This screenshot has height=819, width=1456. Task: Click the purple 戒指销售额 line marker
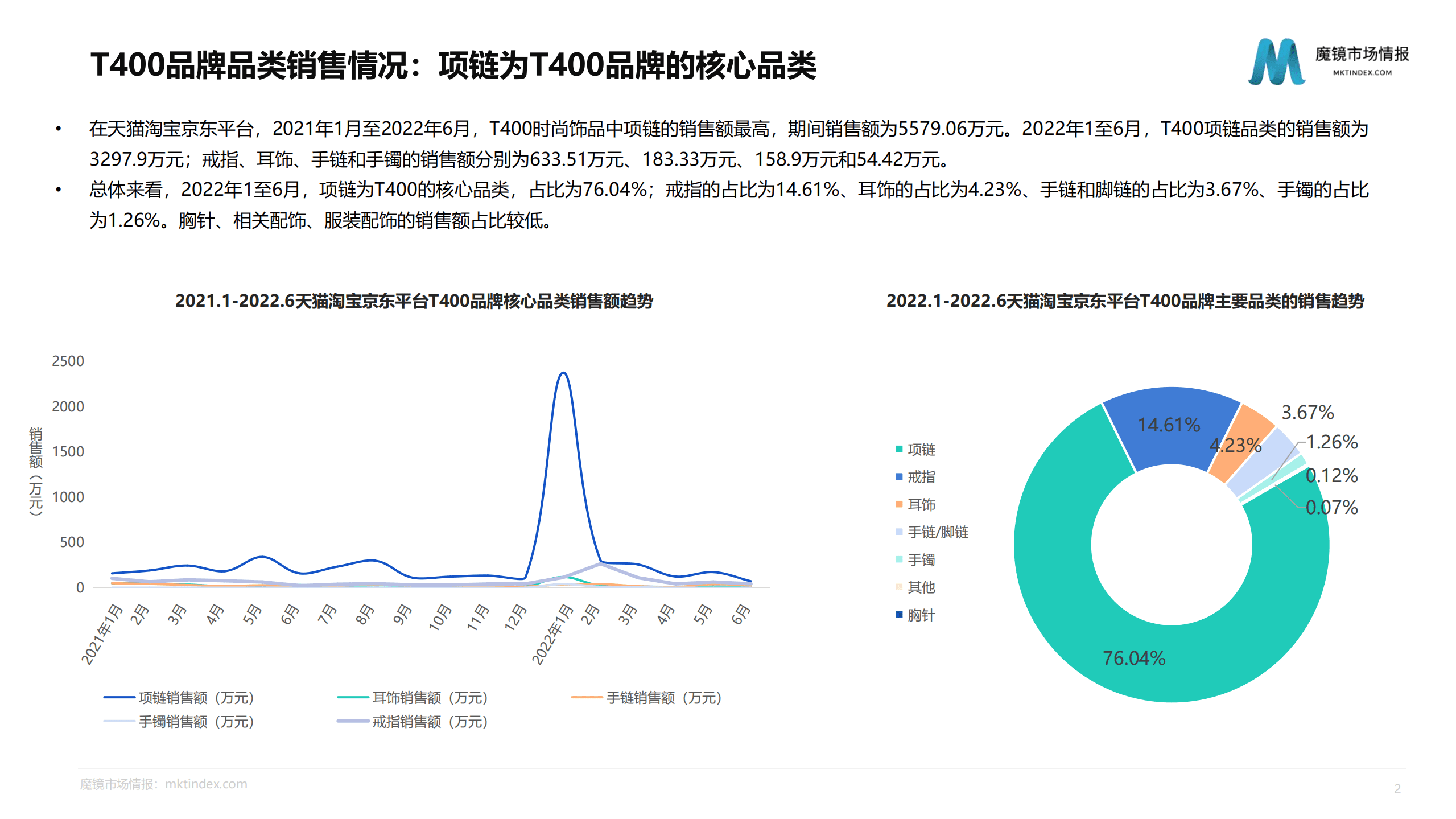pyautogui.click(x=353, y=722)
